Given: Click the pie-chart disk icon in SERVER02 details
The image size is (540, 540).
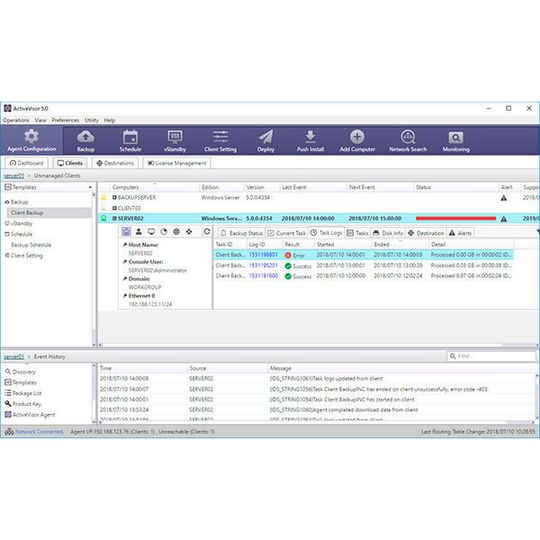Looking at the screenshot, I should (164, 232).
